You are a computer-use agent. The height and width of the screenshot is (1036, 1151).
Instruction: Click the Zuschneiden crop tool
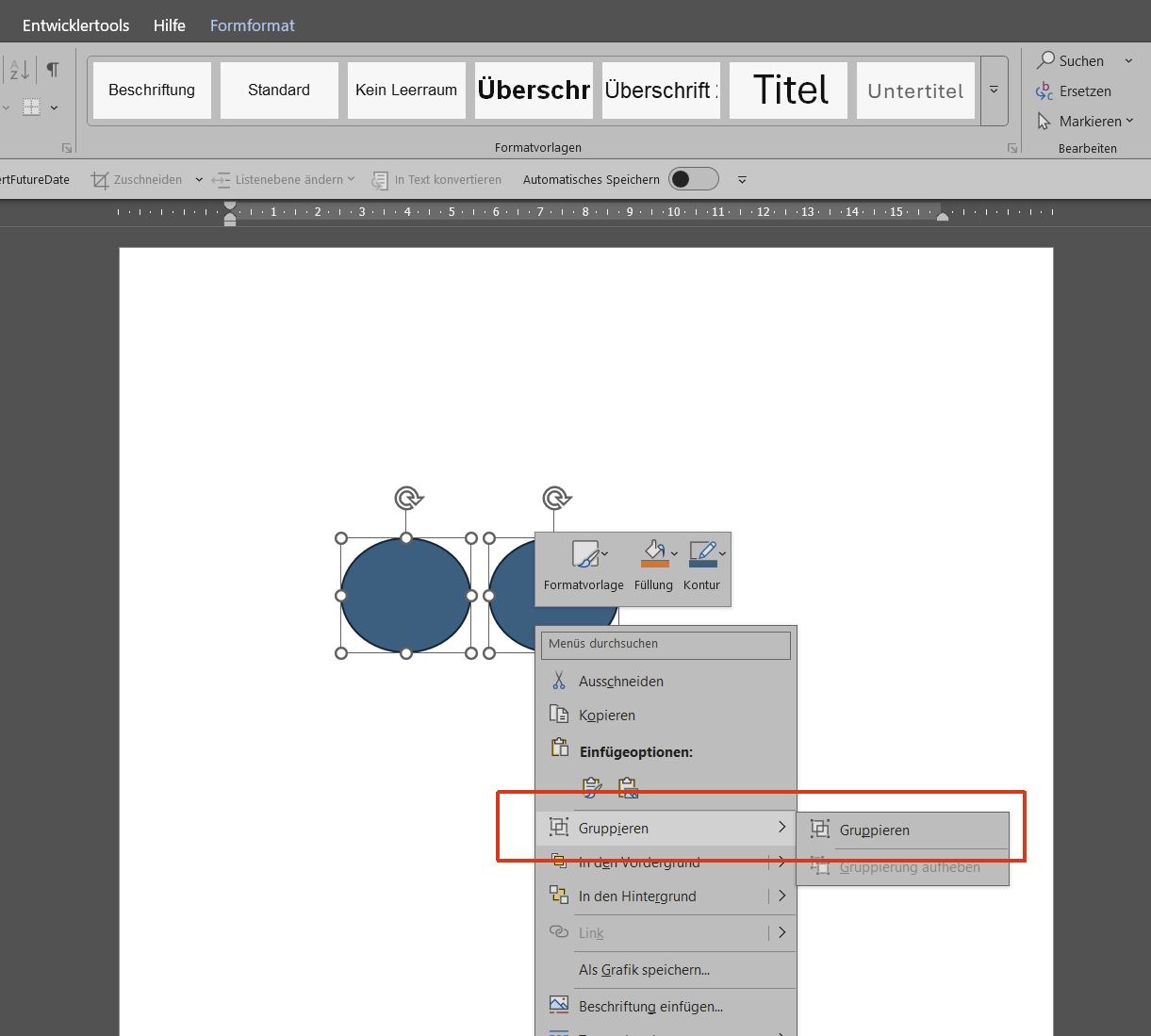(137, 179)
